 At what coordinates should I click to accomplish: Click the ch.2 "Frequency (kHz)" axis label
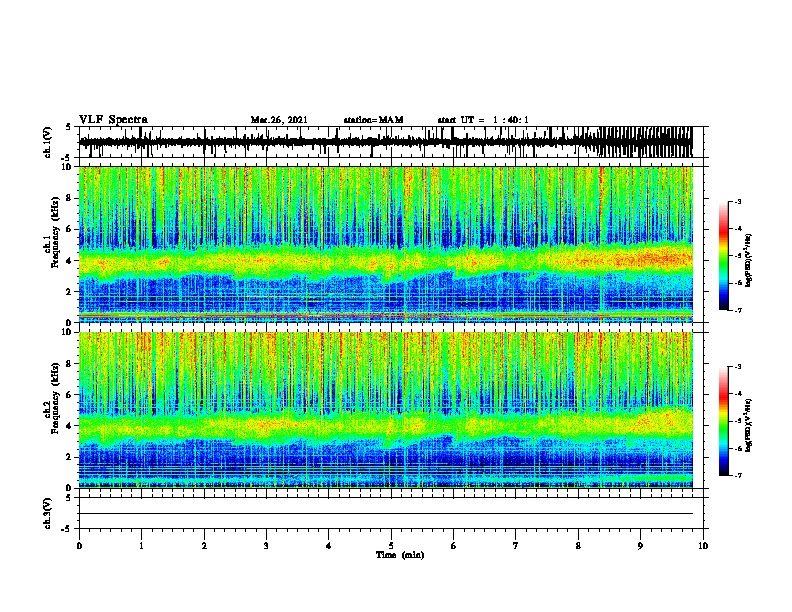point(55,398)
